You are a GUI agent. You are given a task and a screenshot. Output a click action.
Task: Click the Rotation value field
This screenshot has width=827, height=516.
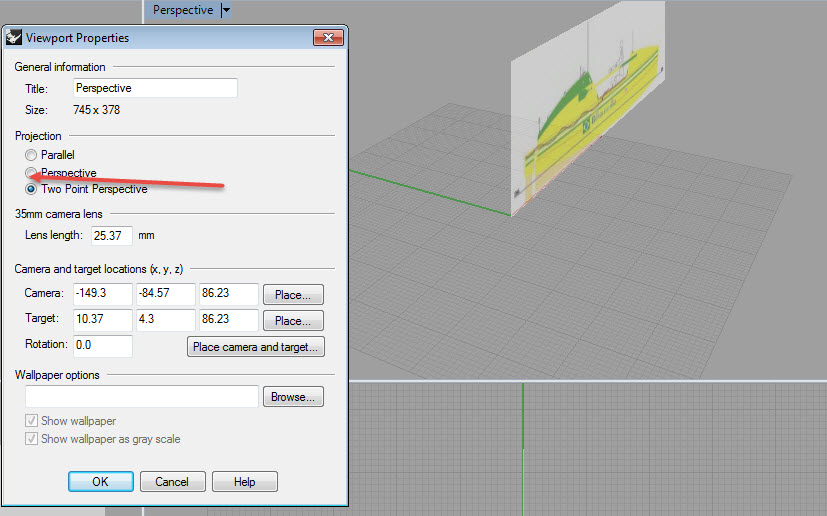103,346
